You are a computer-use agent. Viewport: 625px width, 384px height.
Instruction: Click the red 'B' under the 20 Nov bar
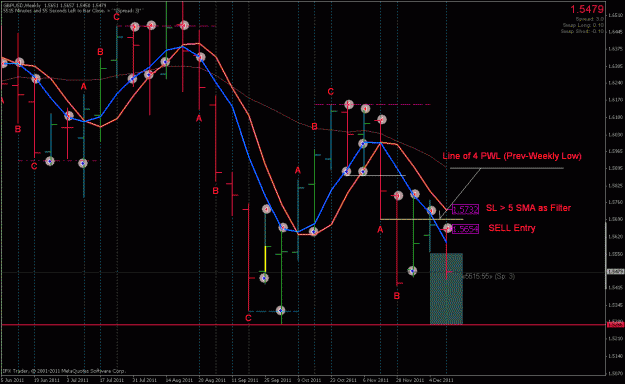(397, 296)
